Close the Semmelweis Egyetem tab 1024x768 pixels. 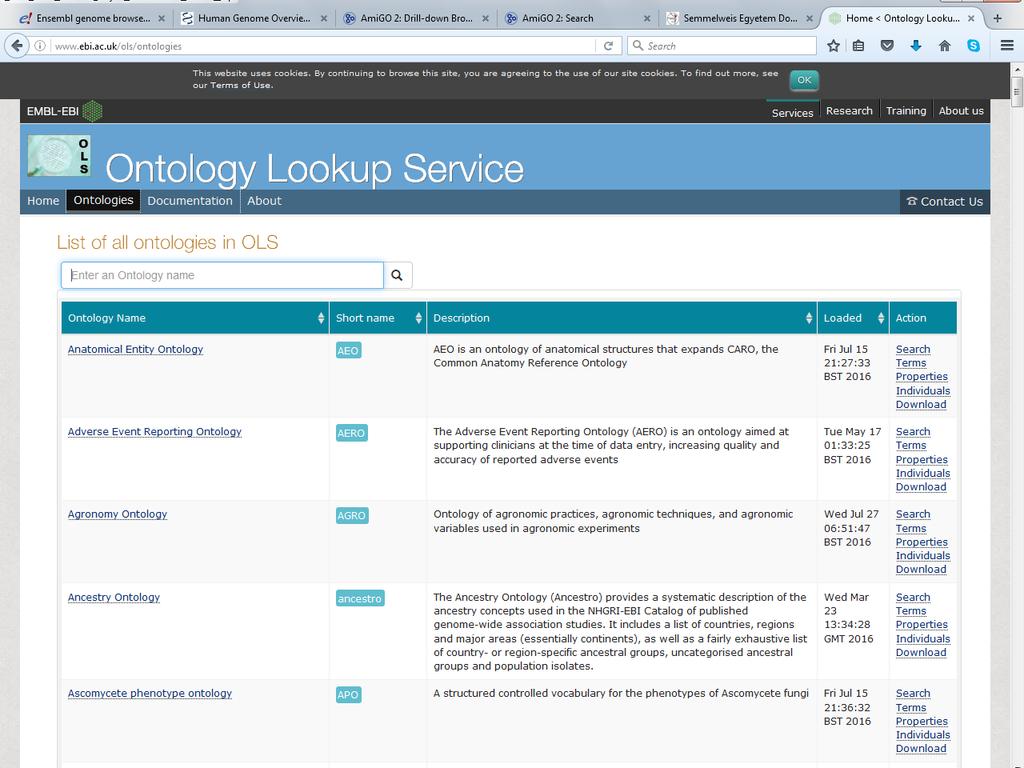click(809, 18)
